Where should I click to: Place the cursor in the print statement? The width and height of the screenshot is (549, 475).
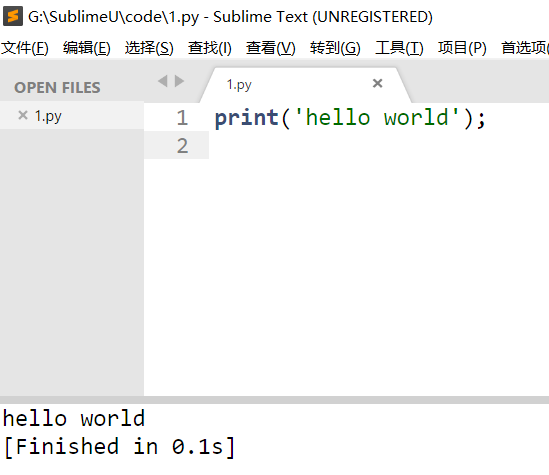click(x=350, y=118)
